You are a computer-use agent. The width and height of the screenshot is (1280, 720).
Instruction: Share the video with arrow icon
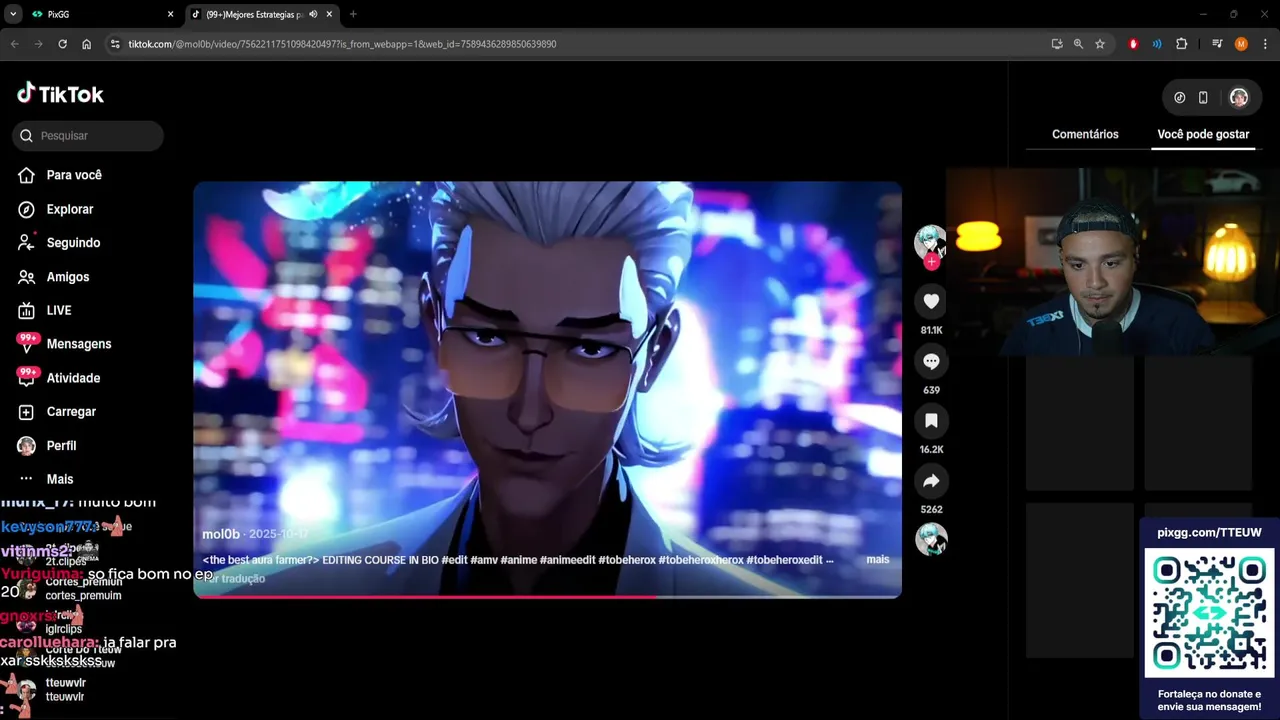pos(931,481)
